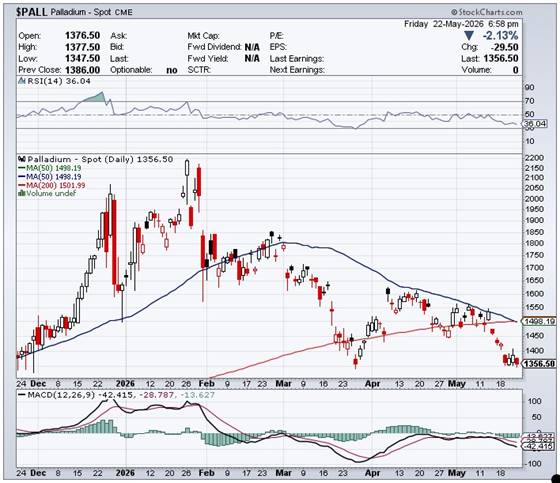560x483 pixels.
Task: Click the MACD axis tag -42.415
Action: point(539,447)
